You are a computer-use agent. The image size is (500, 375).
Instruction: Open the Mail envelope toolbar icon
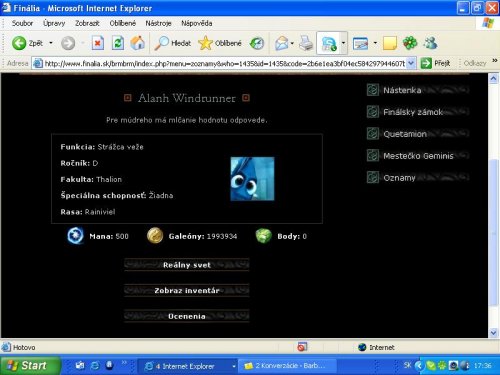(x=282, y=43)
